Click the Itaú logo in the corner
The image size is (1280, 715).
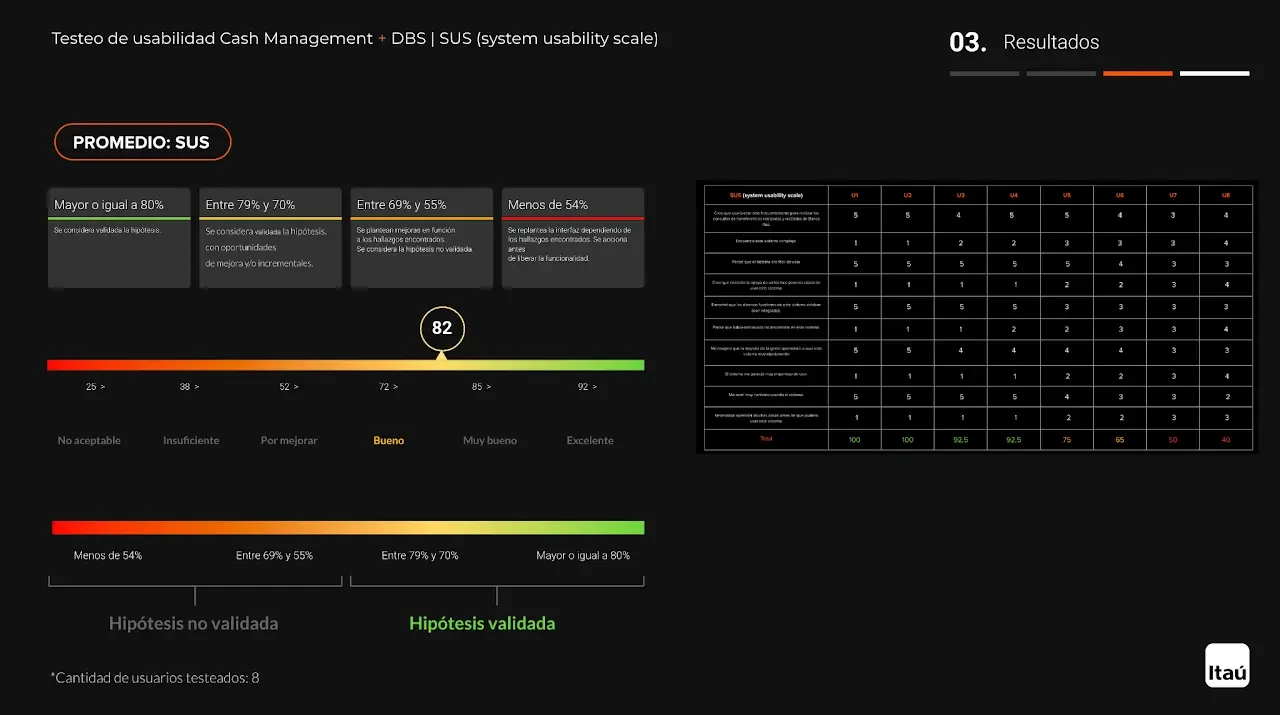(1227, 665)
